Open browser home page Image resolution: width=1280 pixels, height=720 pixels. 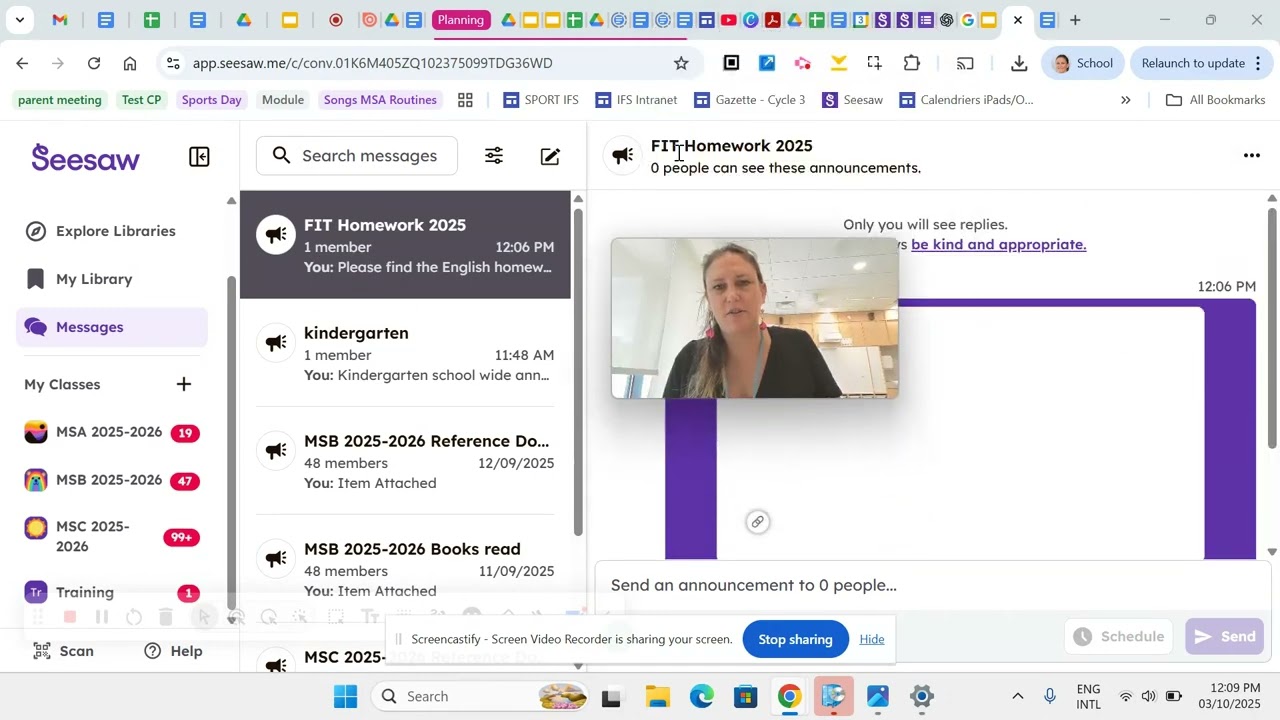[x=130, y=63]
